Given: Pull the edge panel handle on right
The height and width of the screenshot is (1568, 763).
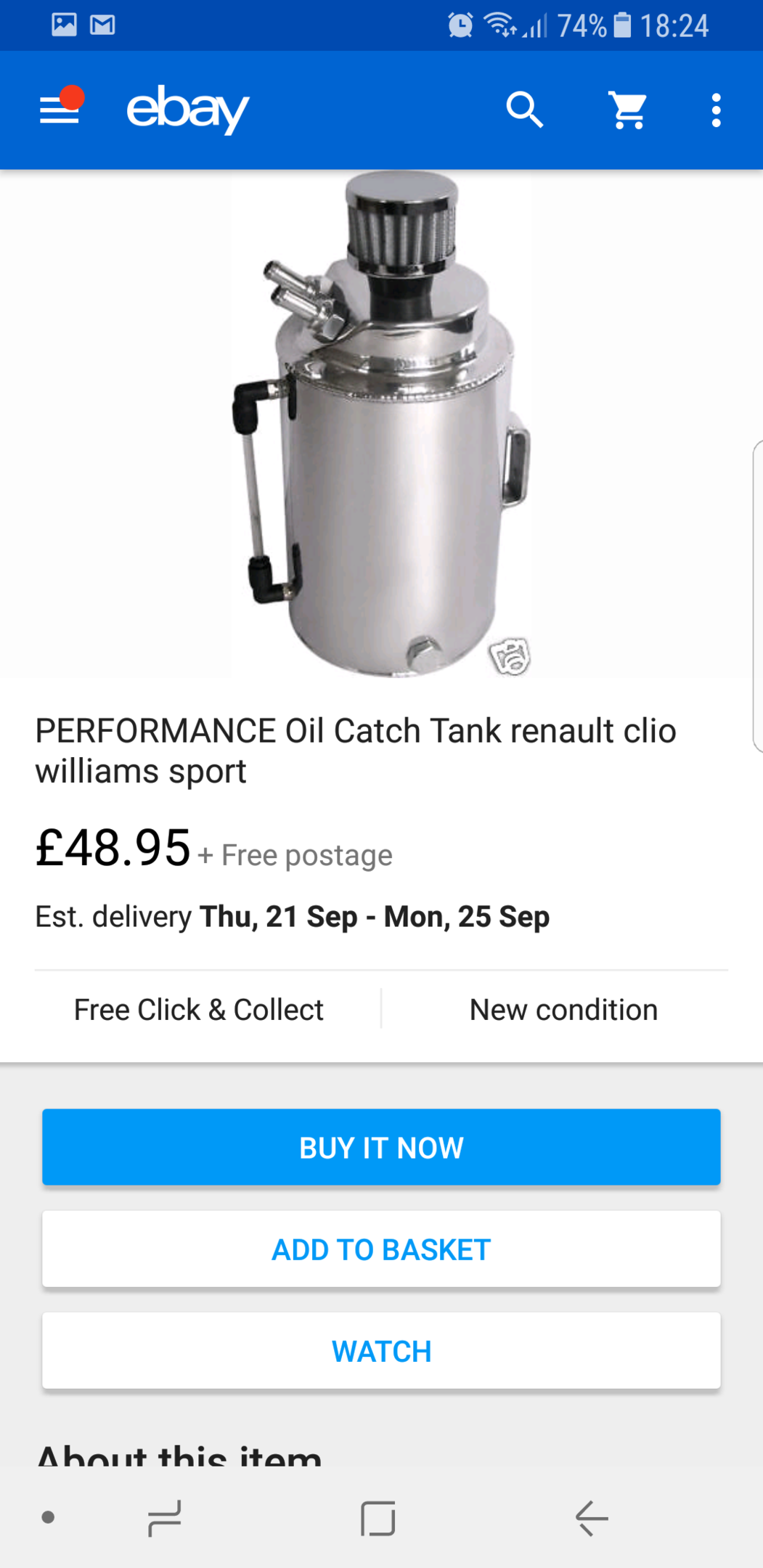Looking at the screenshot, I should (x=757, y=595).
